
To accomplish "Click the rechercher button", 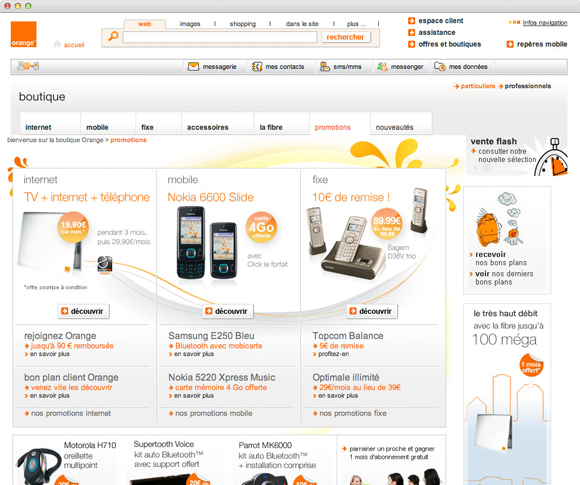I will point(345,37).
